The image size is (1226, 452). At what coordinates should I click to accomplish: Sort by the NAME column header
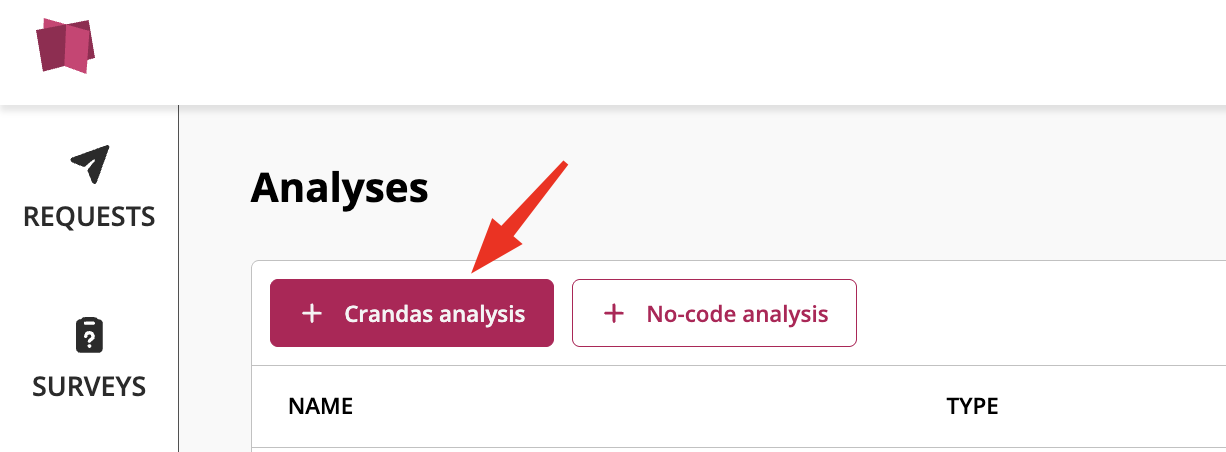[320, 406]
